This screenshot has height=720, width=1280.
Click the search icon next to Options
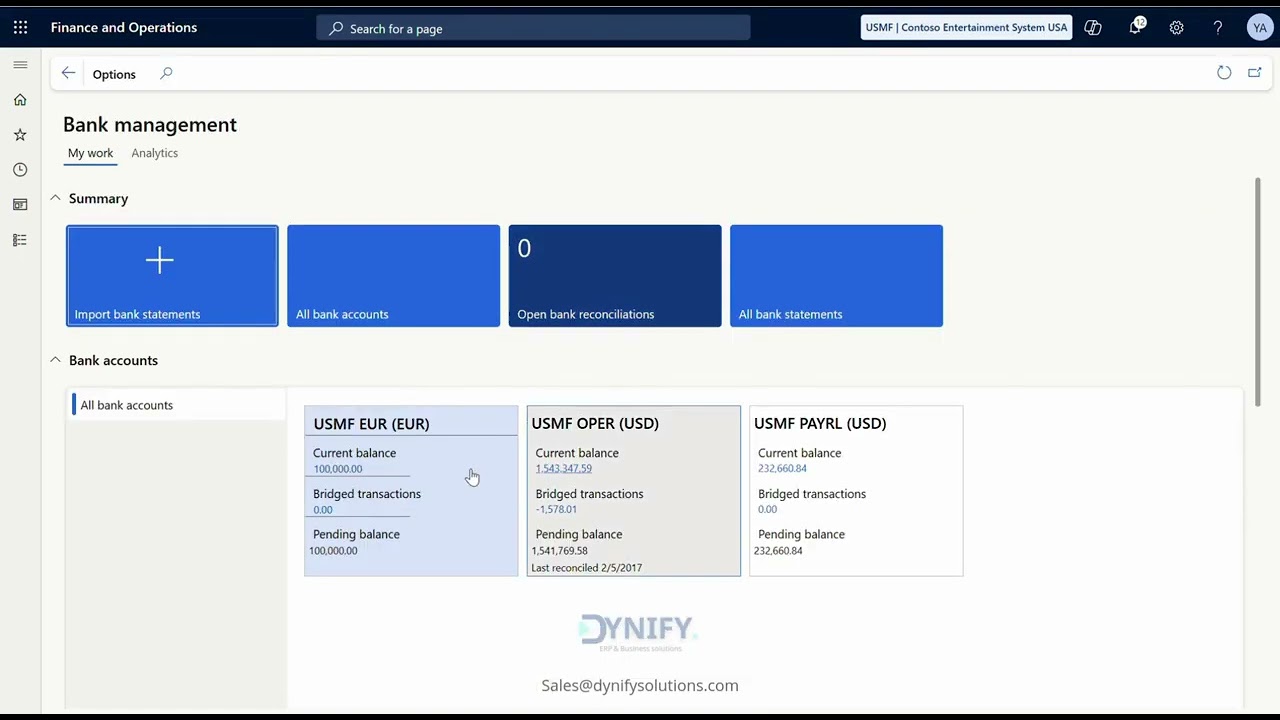(166, 73)
